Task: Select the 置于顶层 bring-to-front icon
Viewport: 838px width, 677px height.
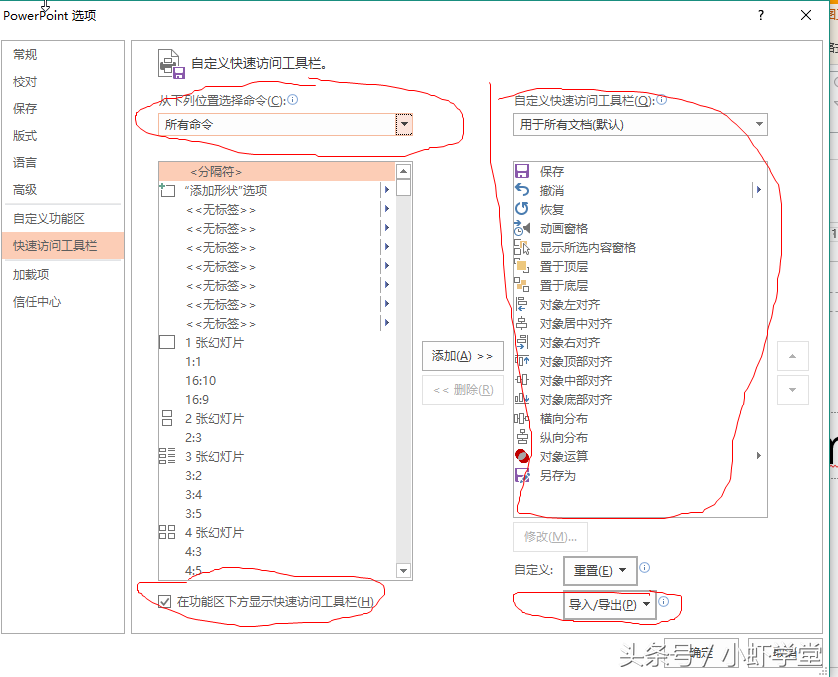Action: (x=522, y=266)
